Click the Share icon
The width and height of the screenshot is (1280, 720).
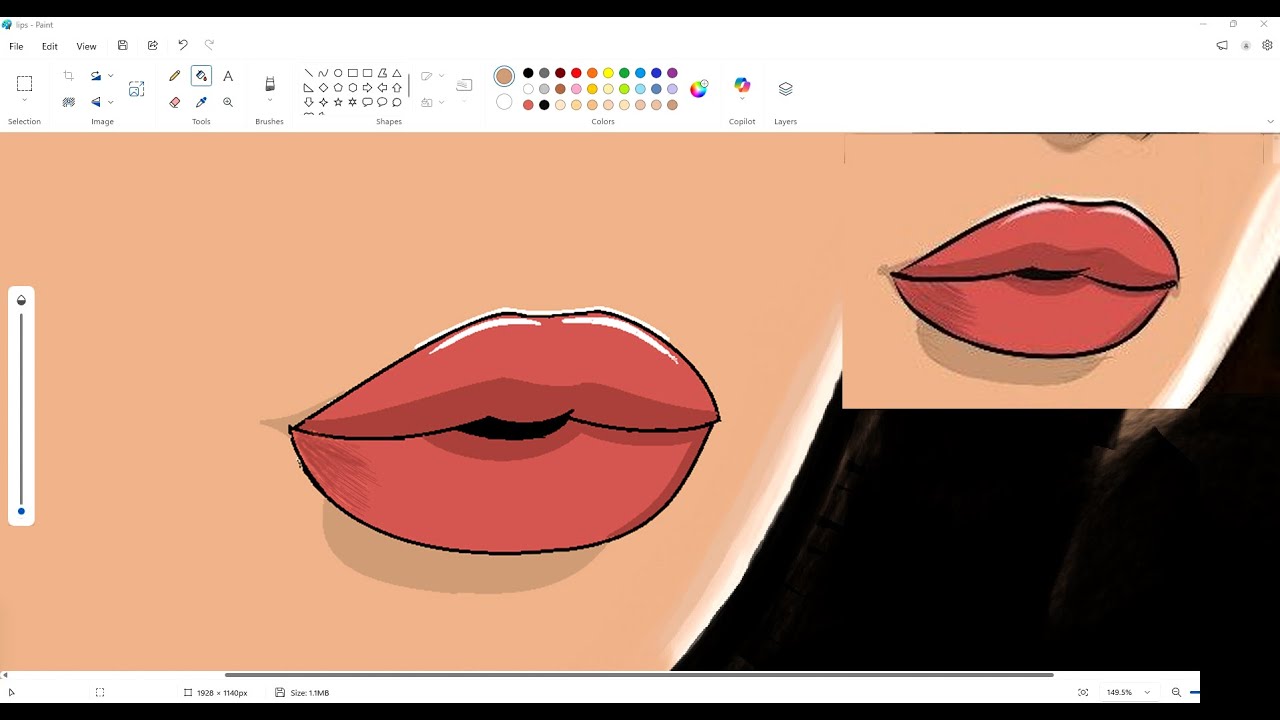[152, 45]
